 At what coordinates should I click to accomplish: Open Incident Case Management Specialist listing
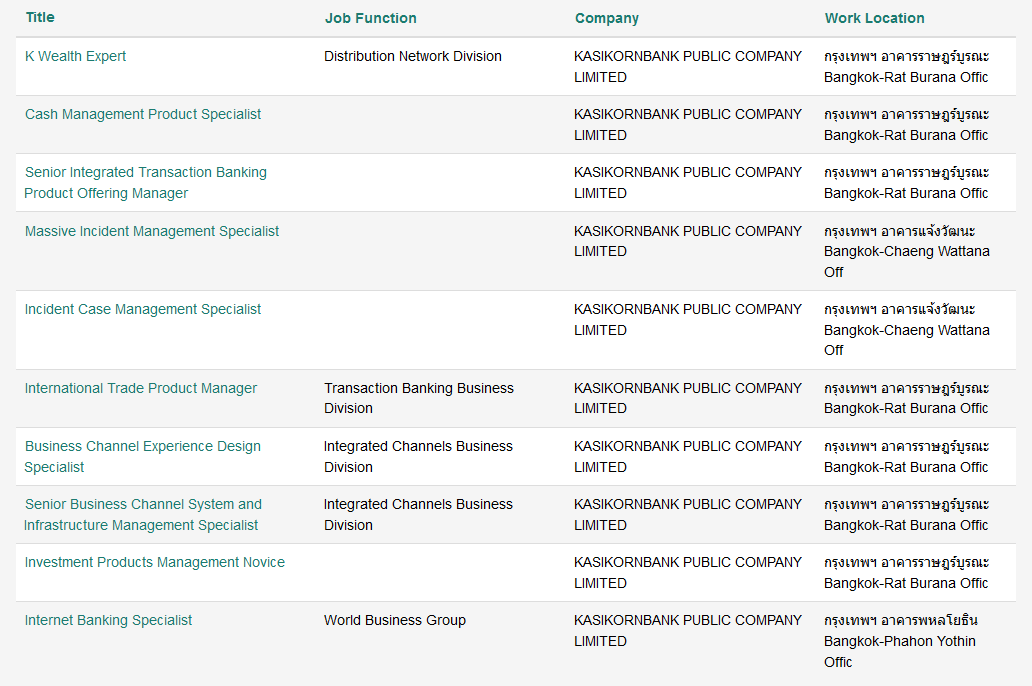pos(143,309)
